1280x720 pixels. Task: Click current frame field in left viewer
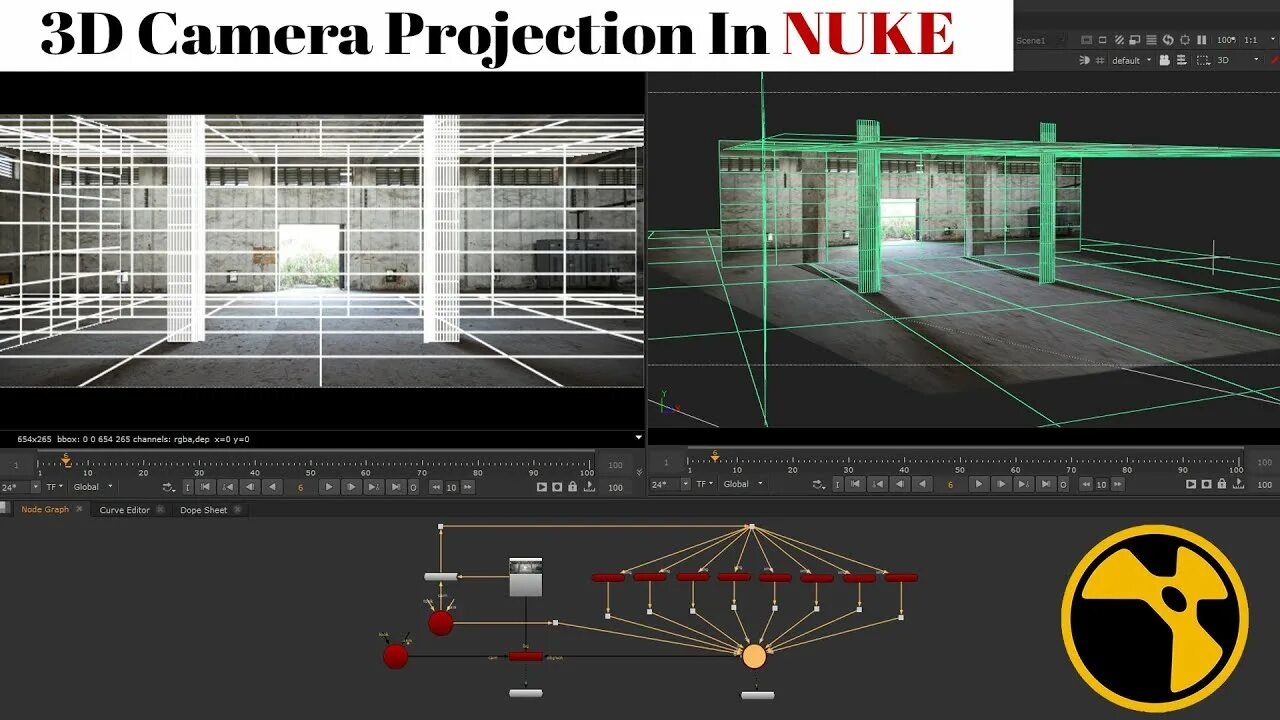tap(300, 487)
